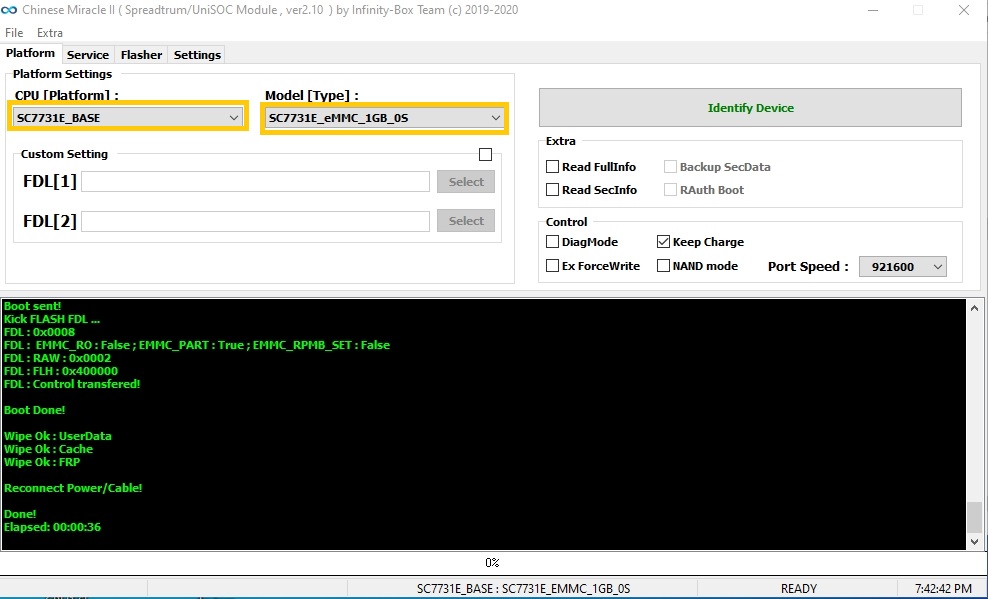Enable Ex ForceWrite checkbox
This screenshot has width=988, height=599.
(x=553, y=266)
